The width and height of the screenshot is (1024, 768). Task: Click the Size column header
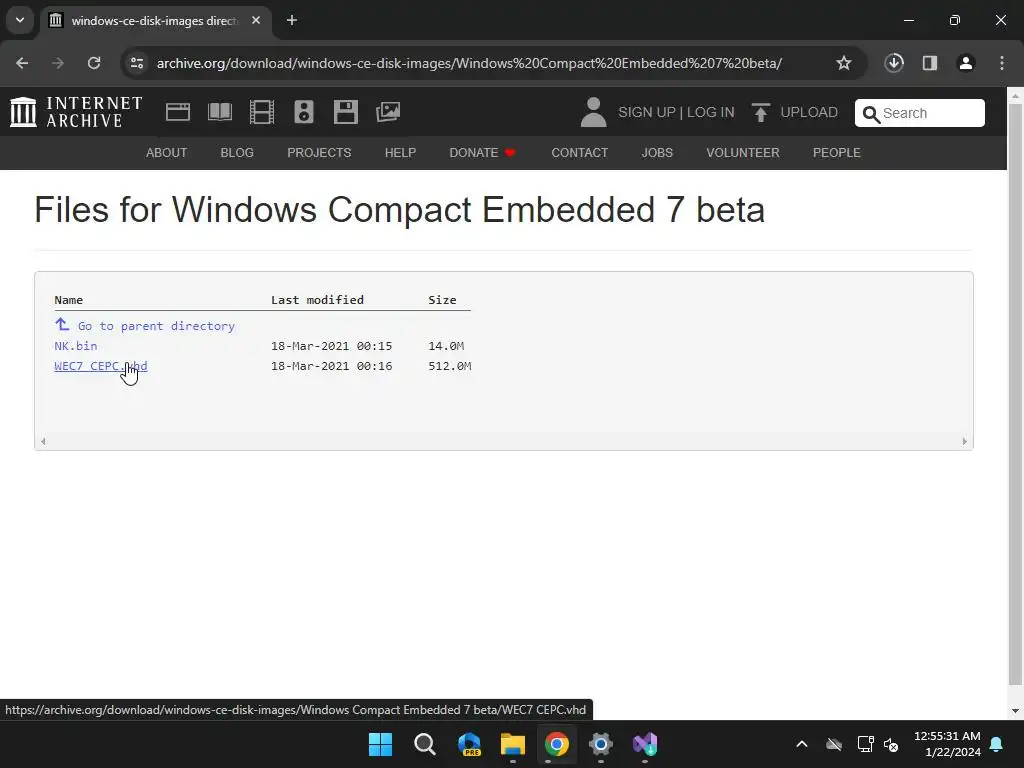442,300
